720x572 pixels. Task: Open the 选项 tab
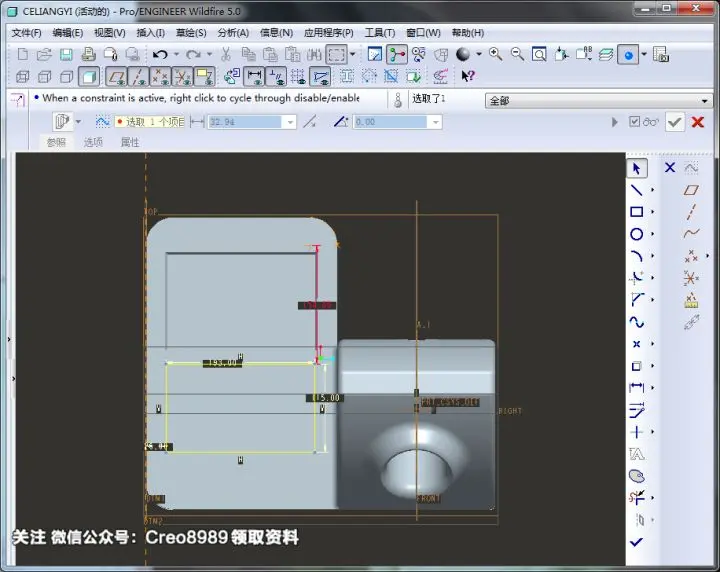(93, 142)
